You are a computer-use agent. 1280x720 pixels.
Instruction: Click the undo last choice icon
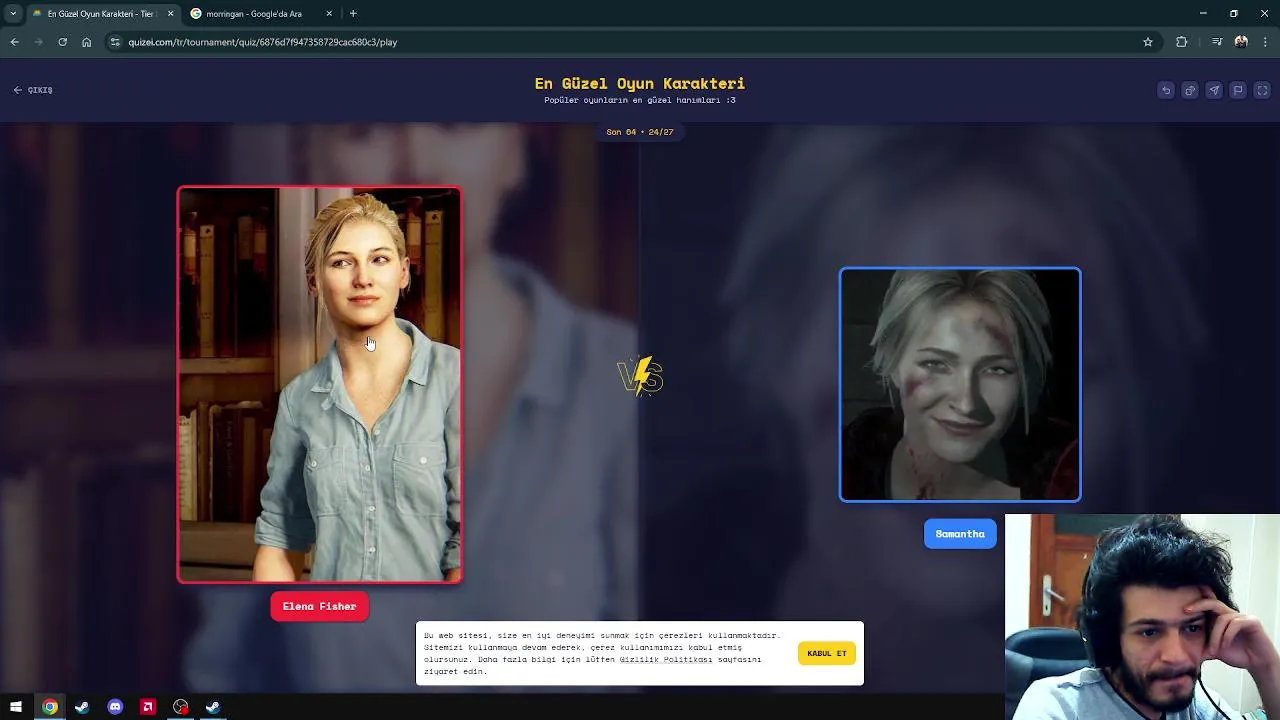point(1166,90)
